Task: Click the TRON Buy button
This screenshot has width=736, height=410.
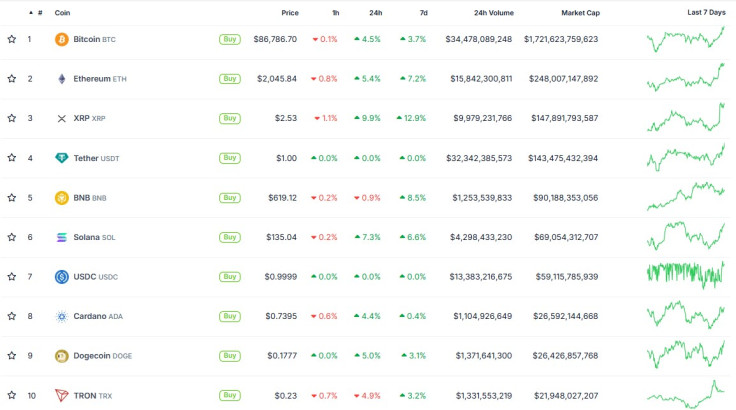Action: (230, 395)
